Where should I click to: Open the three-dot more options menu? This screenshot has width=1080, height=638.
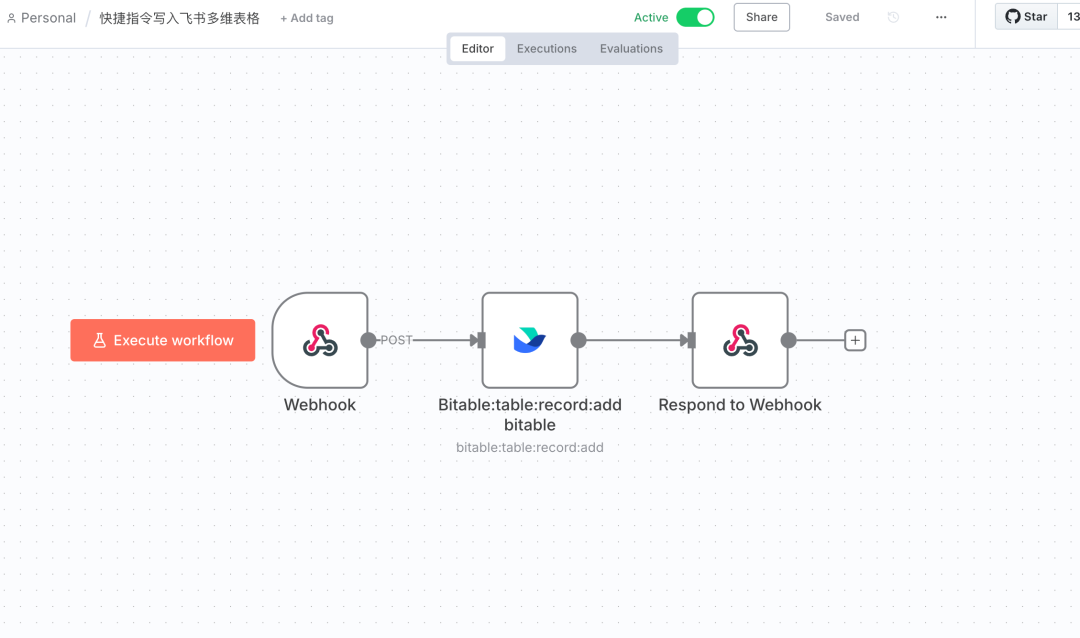click(x=941, y=17)
